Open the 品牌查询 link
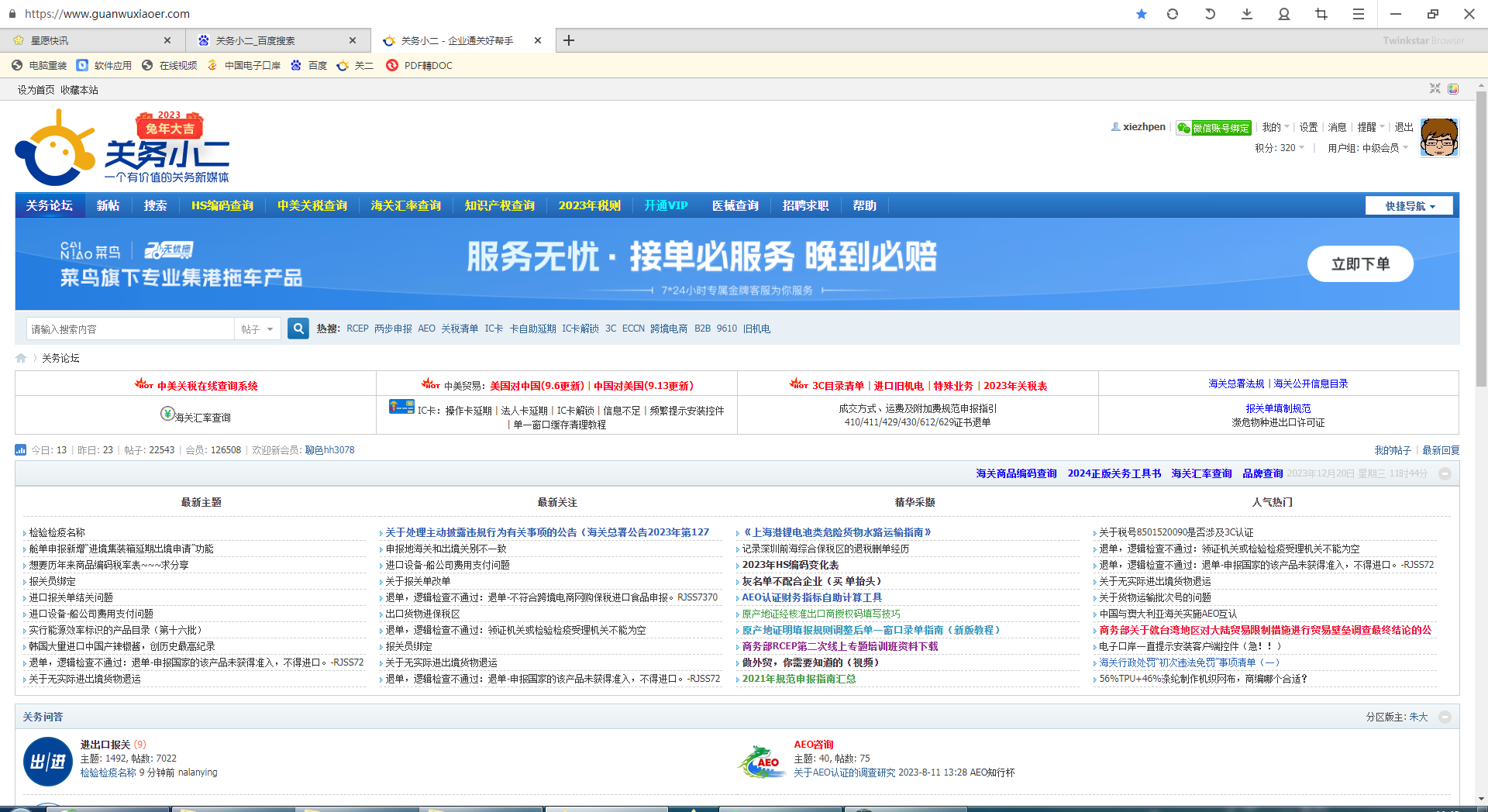The height and width of the screenshot is (812, 1488). [1262, 473]
